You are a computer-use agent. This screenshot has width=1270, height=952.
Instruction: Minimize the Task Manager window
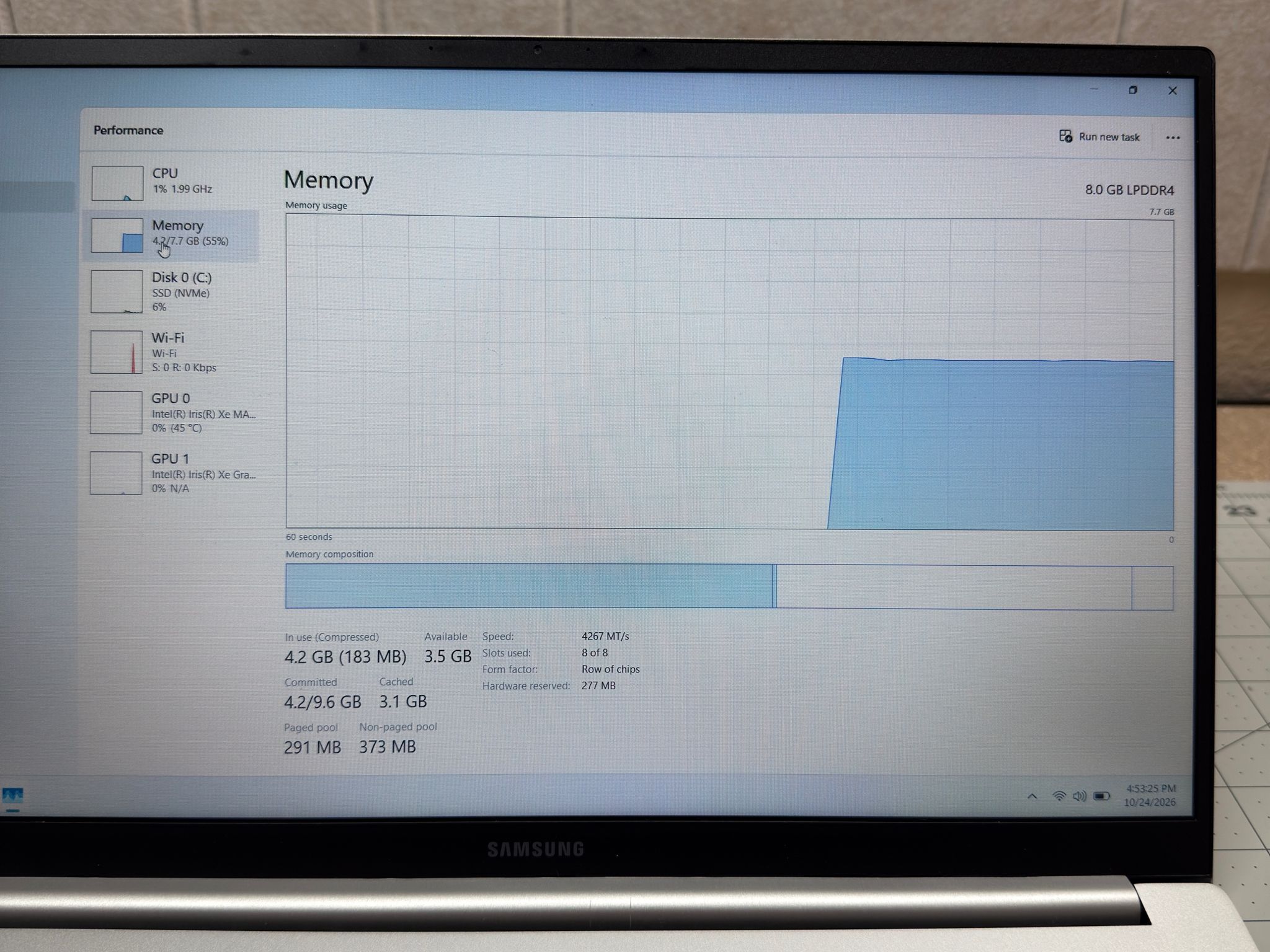(1094, 90)
